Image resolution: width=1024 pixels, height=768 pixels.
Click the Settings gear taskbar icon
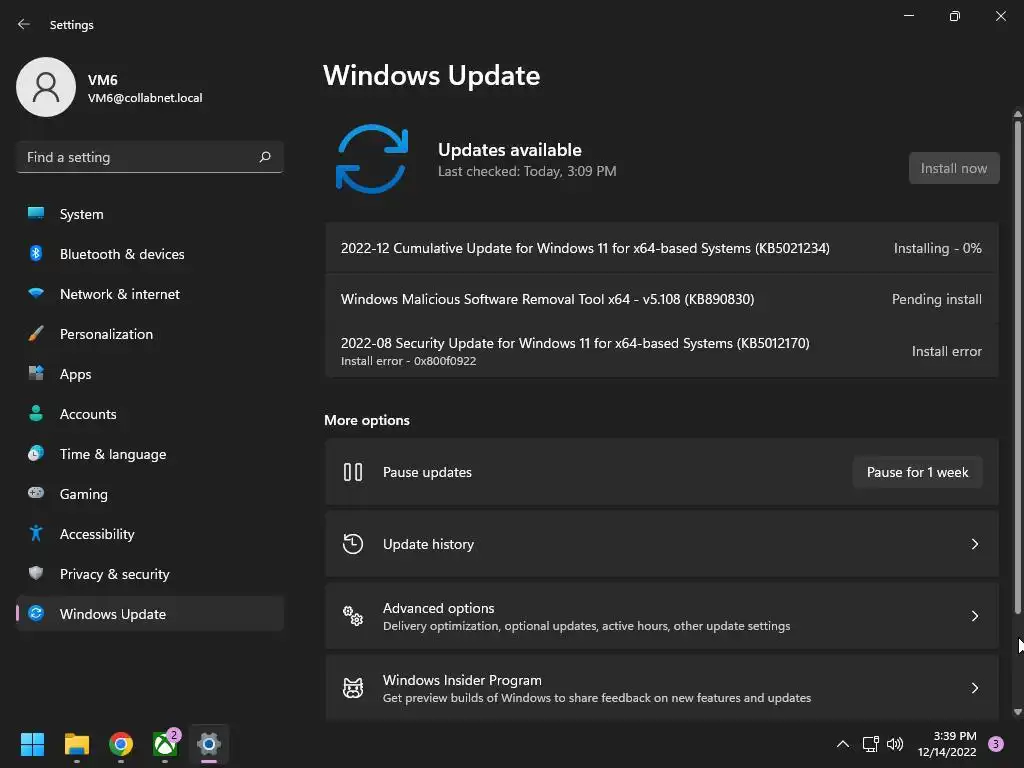(x=209, y=744)
